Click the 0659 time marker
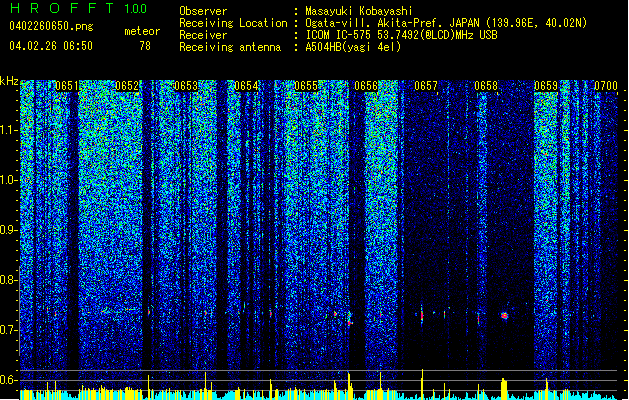Image resolution: width=629 pixels, height=400 pixels. point(546,86)
